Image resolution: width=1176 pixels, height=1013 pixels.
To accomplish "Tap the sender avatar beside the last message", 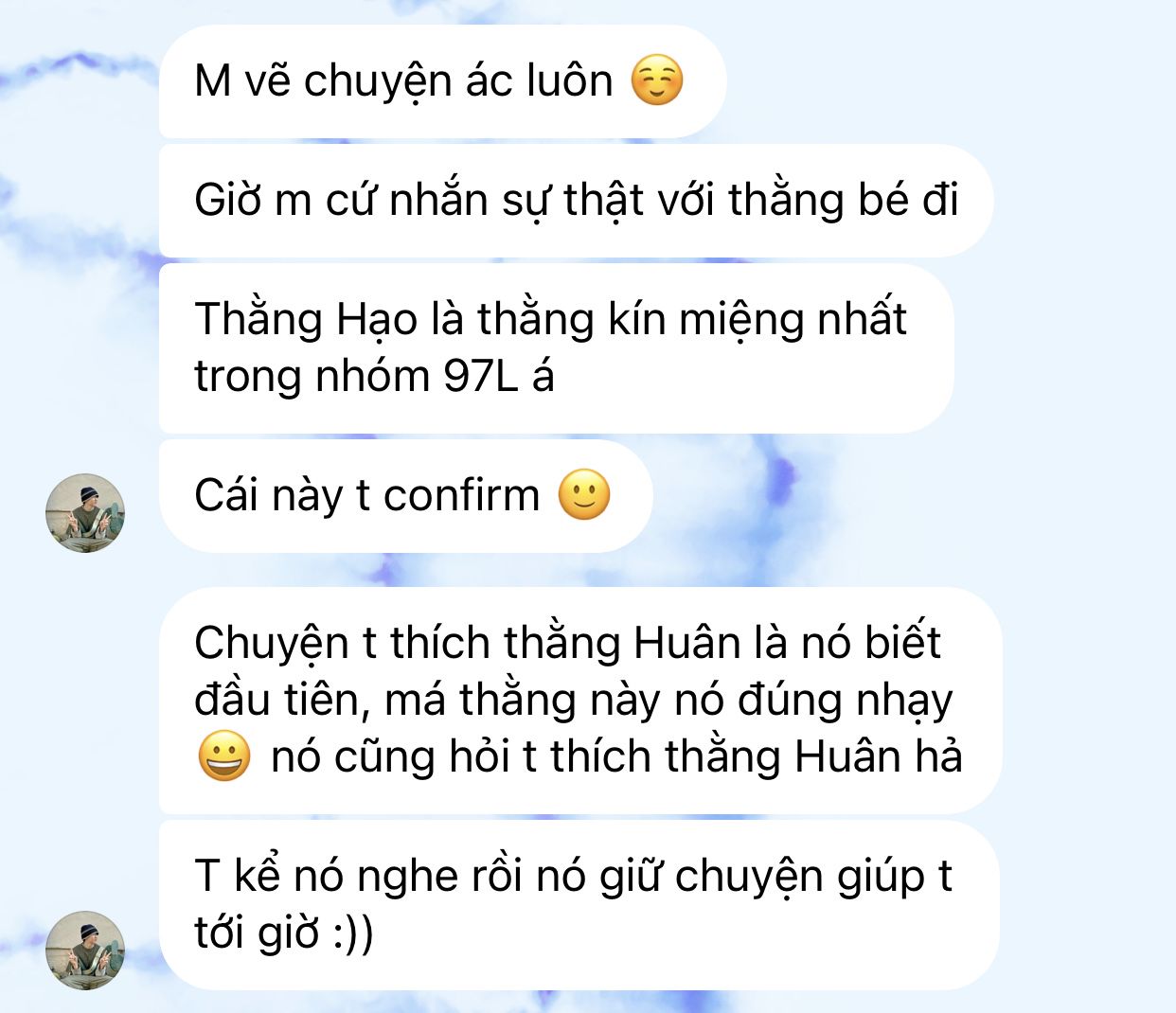I will (x=85, y=951).
